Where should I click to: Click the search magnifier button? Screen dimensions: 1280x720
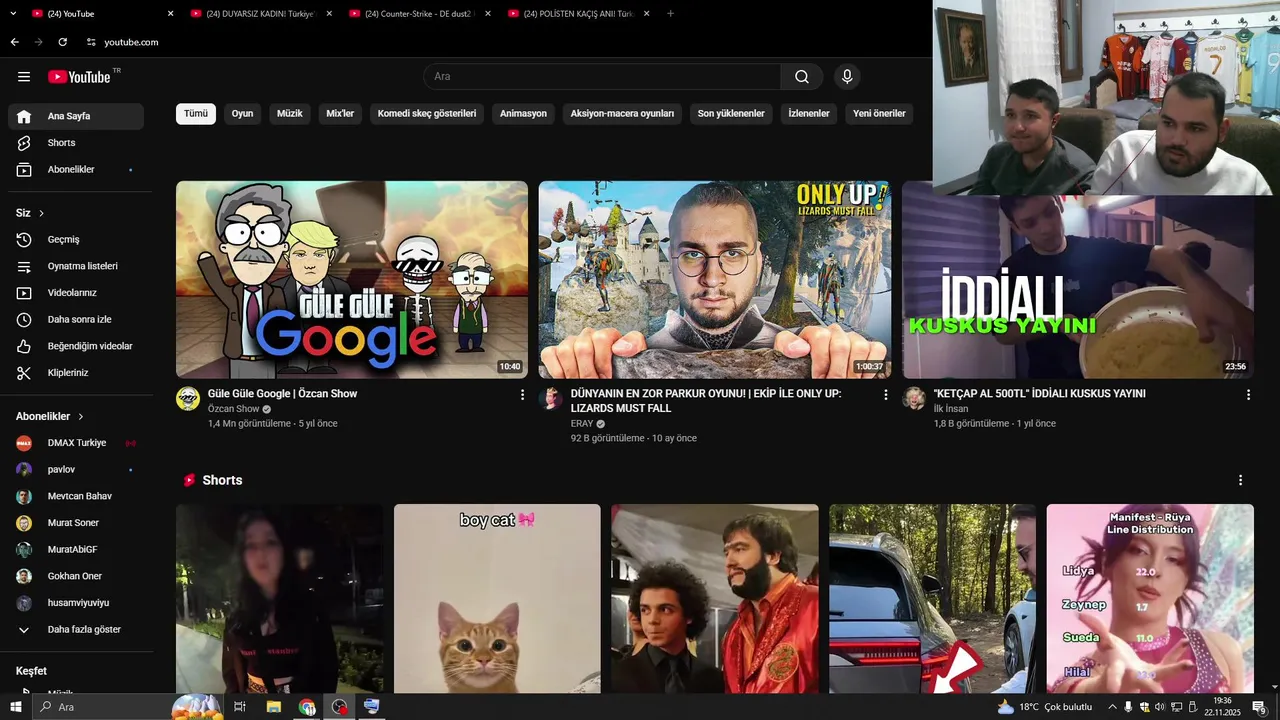(802, 77)
